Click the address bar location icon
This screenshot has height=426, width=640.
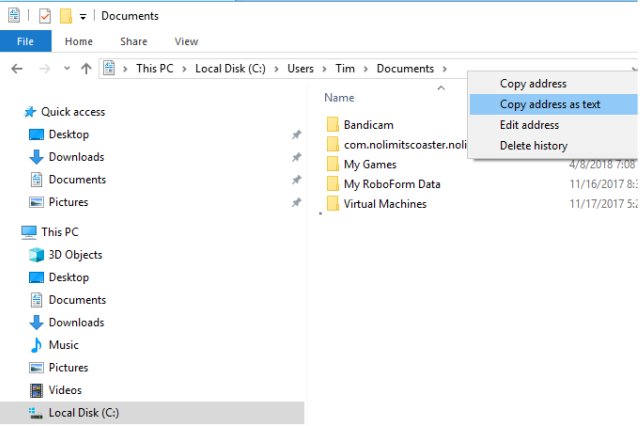pos(109,68)
